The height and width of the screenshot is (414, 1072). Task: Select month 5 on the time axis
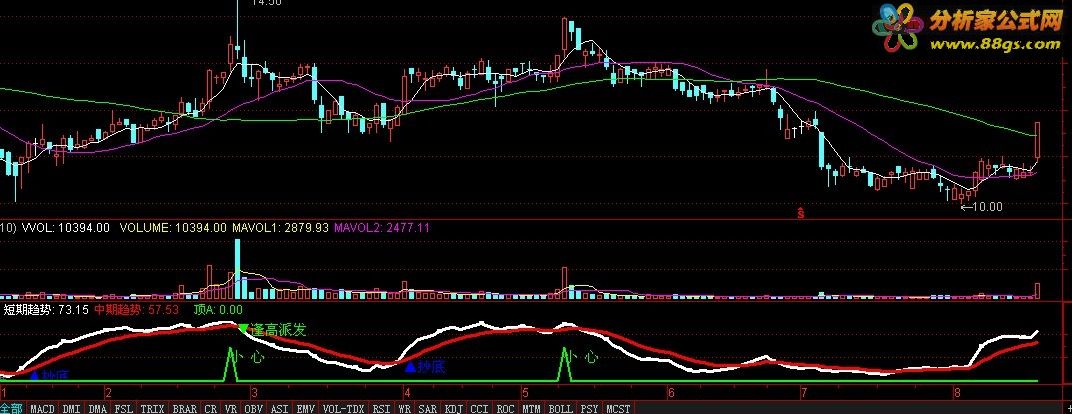[525, 394]
